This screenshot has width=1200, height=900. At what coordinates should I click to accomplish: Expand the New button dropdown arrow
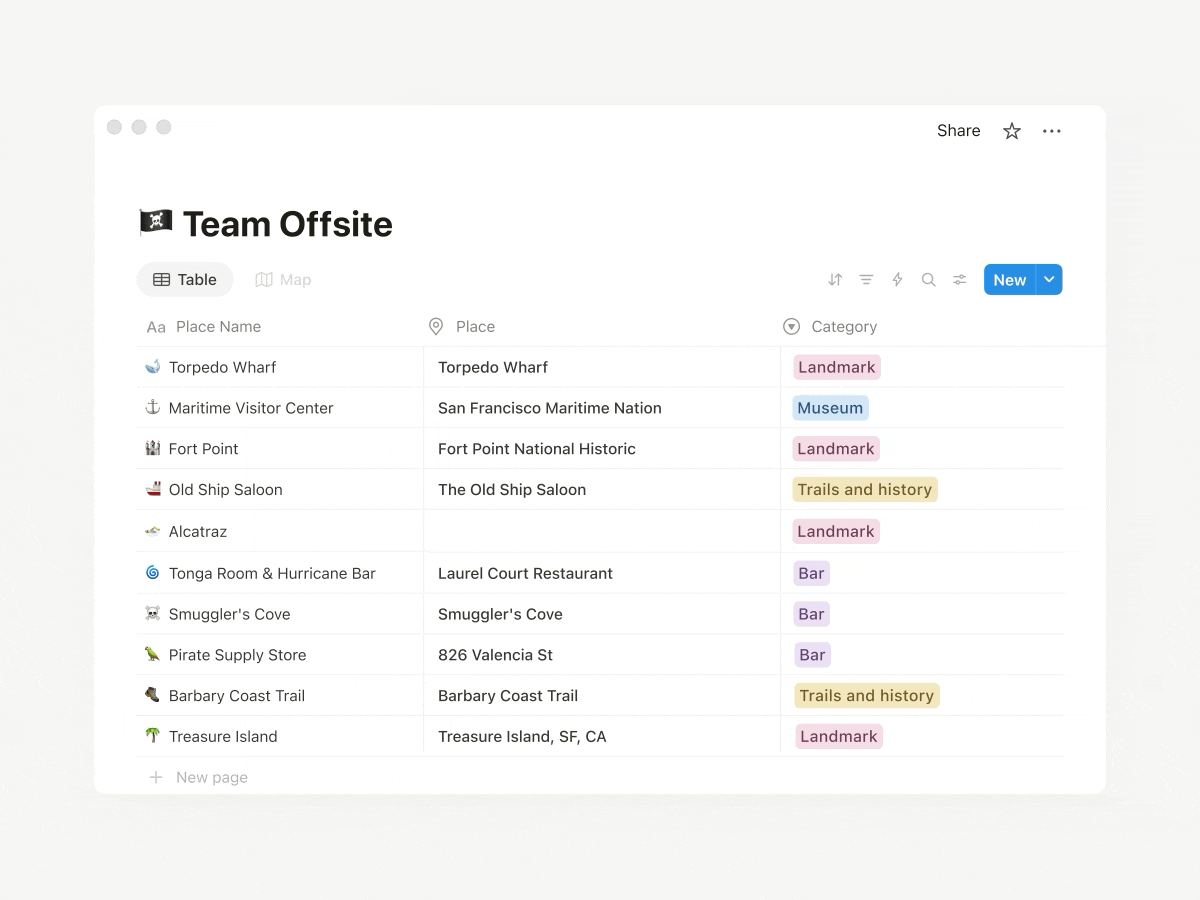[1049, 280]
